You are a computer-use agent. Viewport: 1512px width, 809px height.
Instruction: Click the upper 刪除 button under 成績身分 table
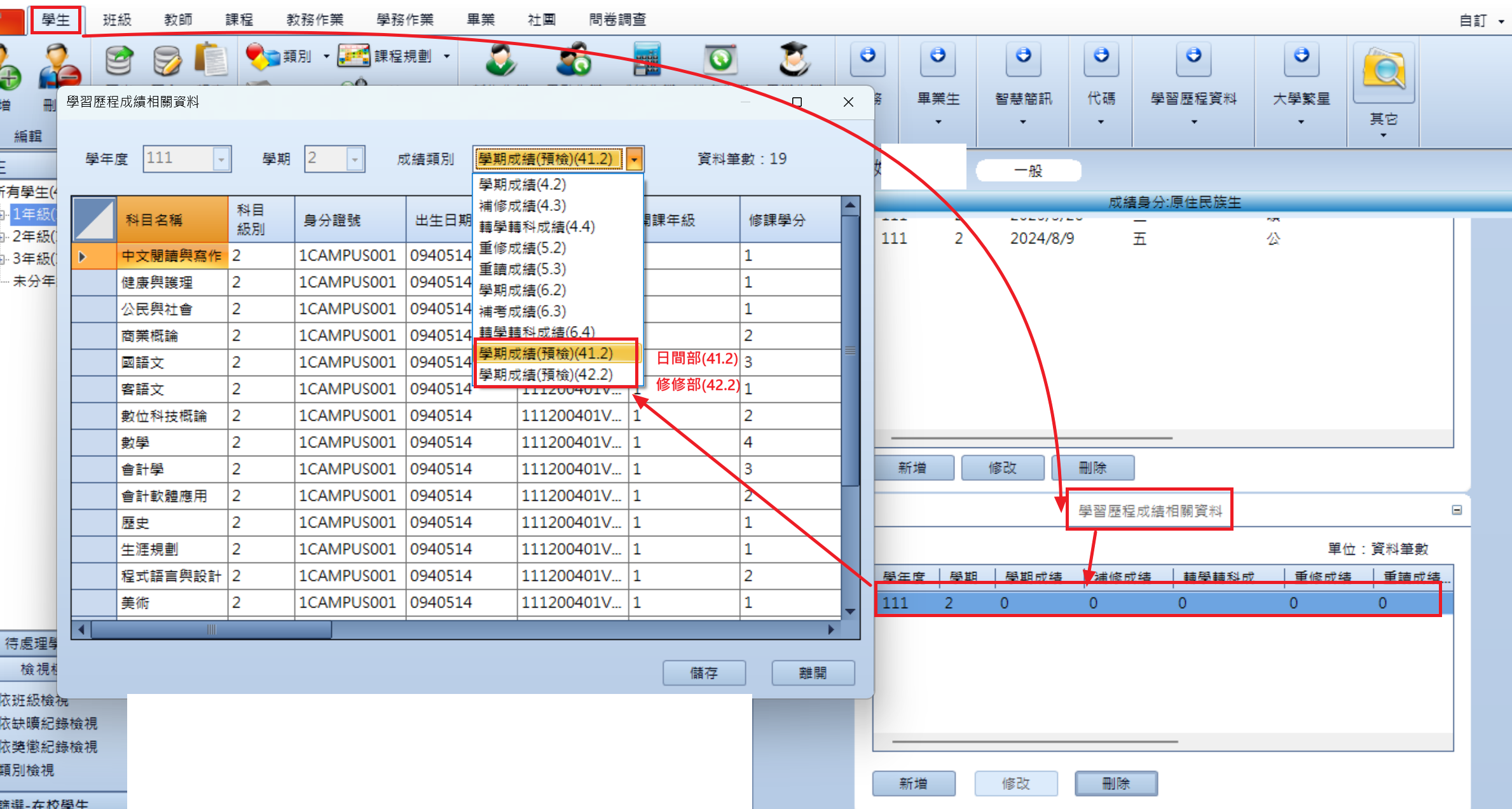(x=1093, y=468)
